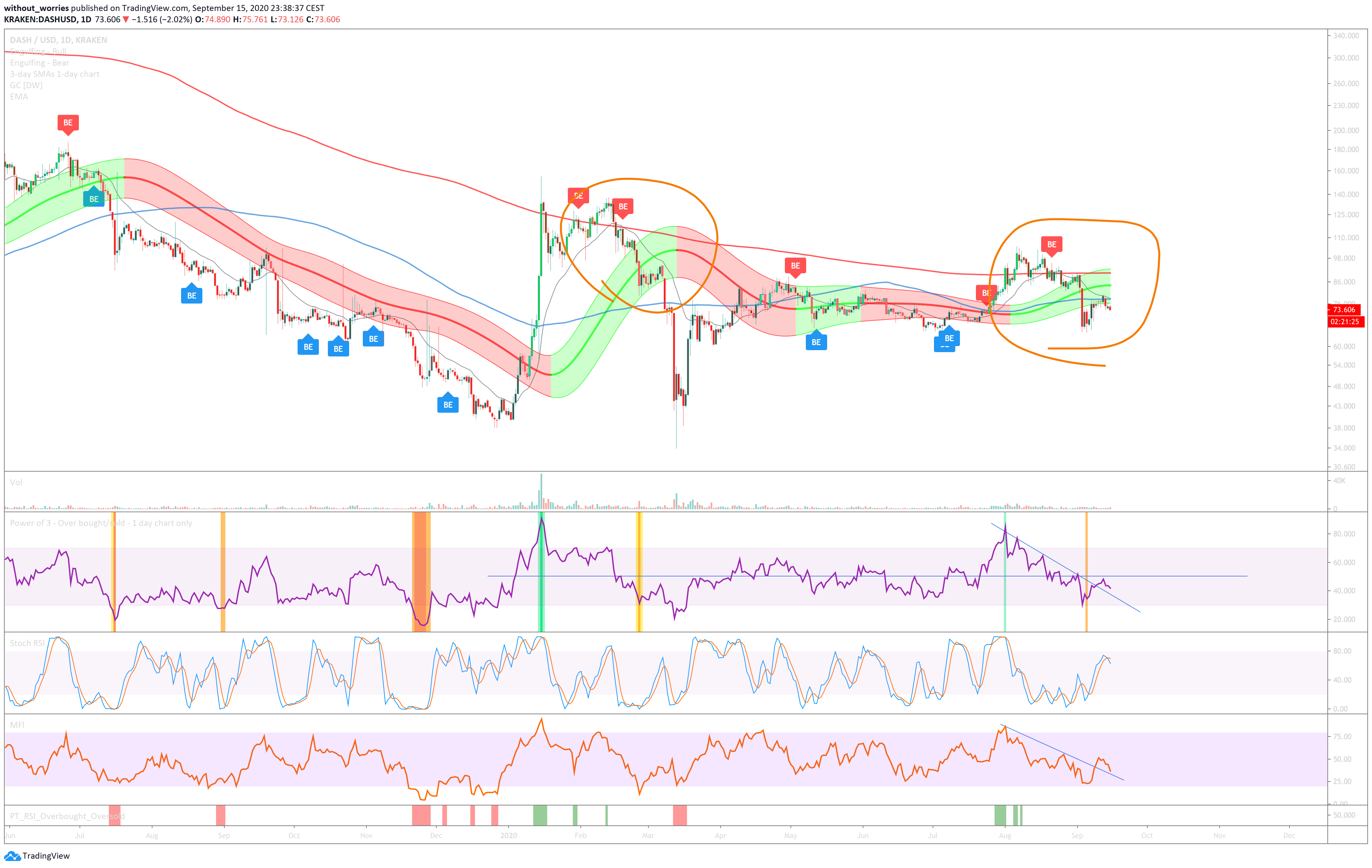Select the blue BE marker under August 2019 candles
Viewport: 1372px width, 868px height.
point(191,294)
